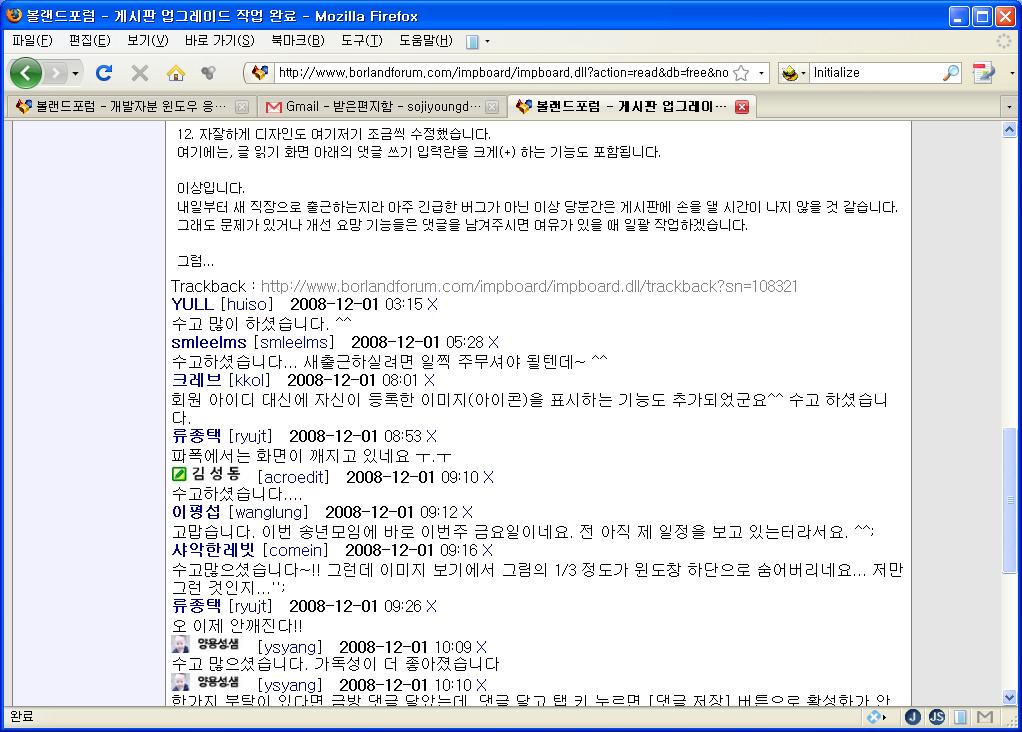
Task: Click the vertical scrollbar thumb
Action: point(1009,500)
